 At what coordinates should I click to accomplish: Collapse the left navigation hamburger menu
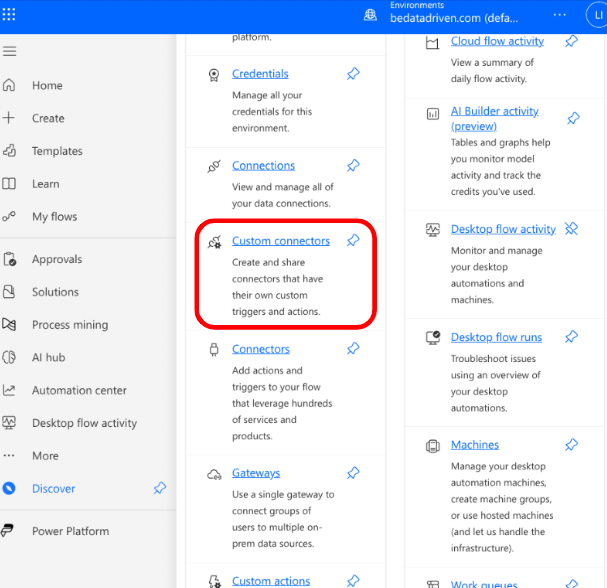(10, 51)
